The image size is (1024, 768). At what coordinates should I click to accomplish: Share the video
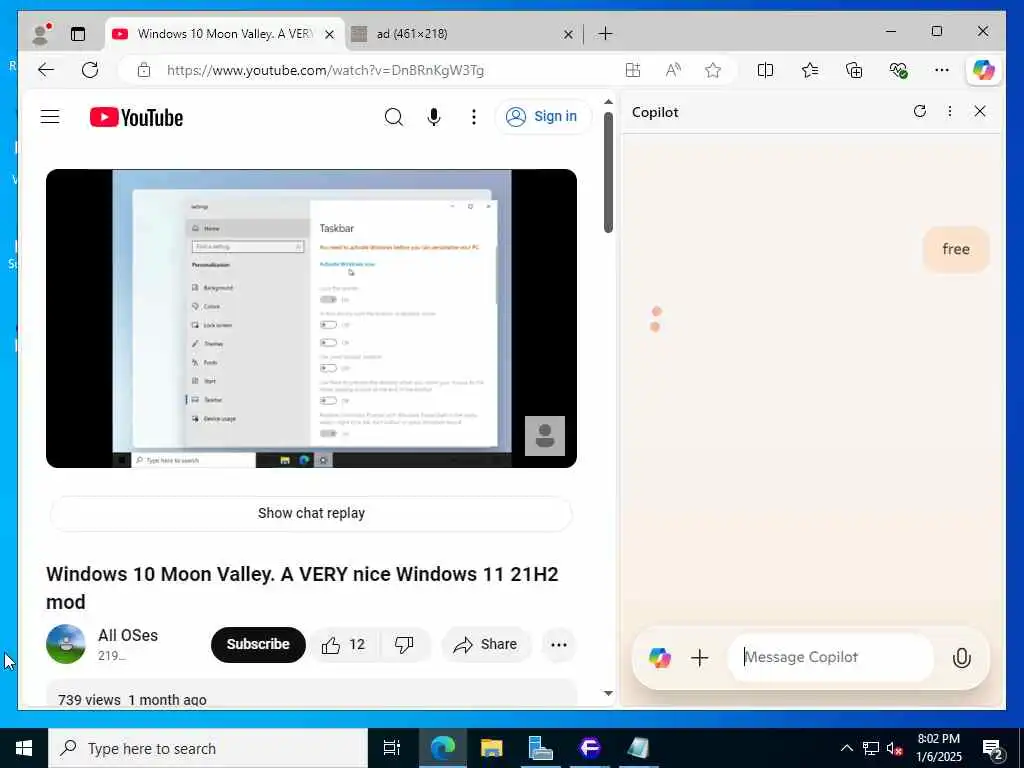tap(487, 645)
